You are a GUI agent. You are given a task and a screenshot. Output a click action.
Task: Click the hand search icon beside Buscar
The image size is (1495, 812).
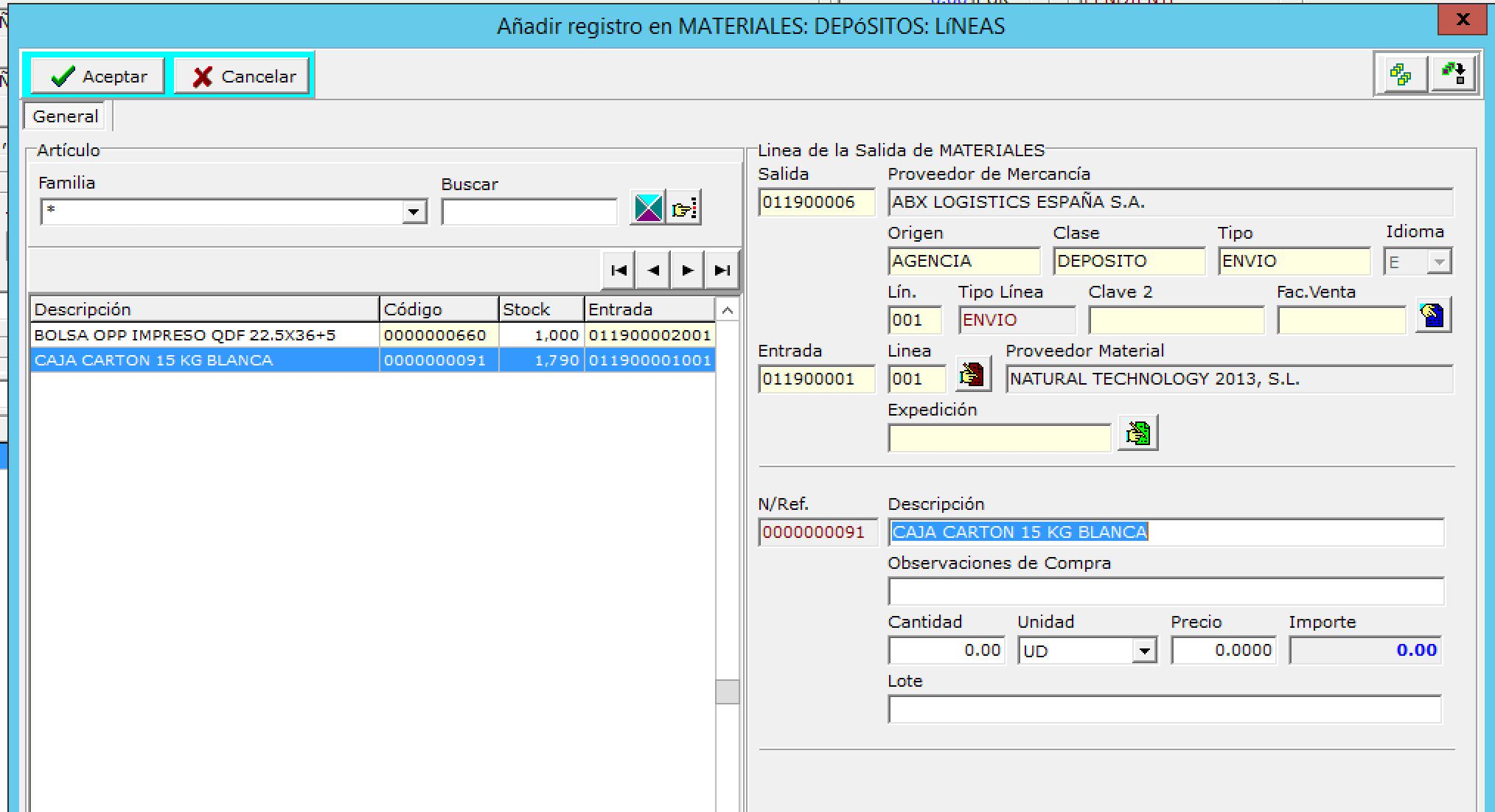[683, 208]
